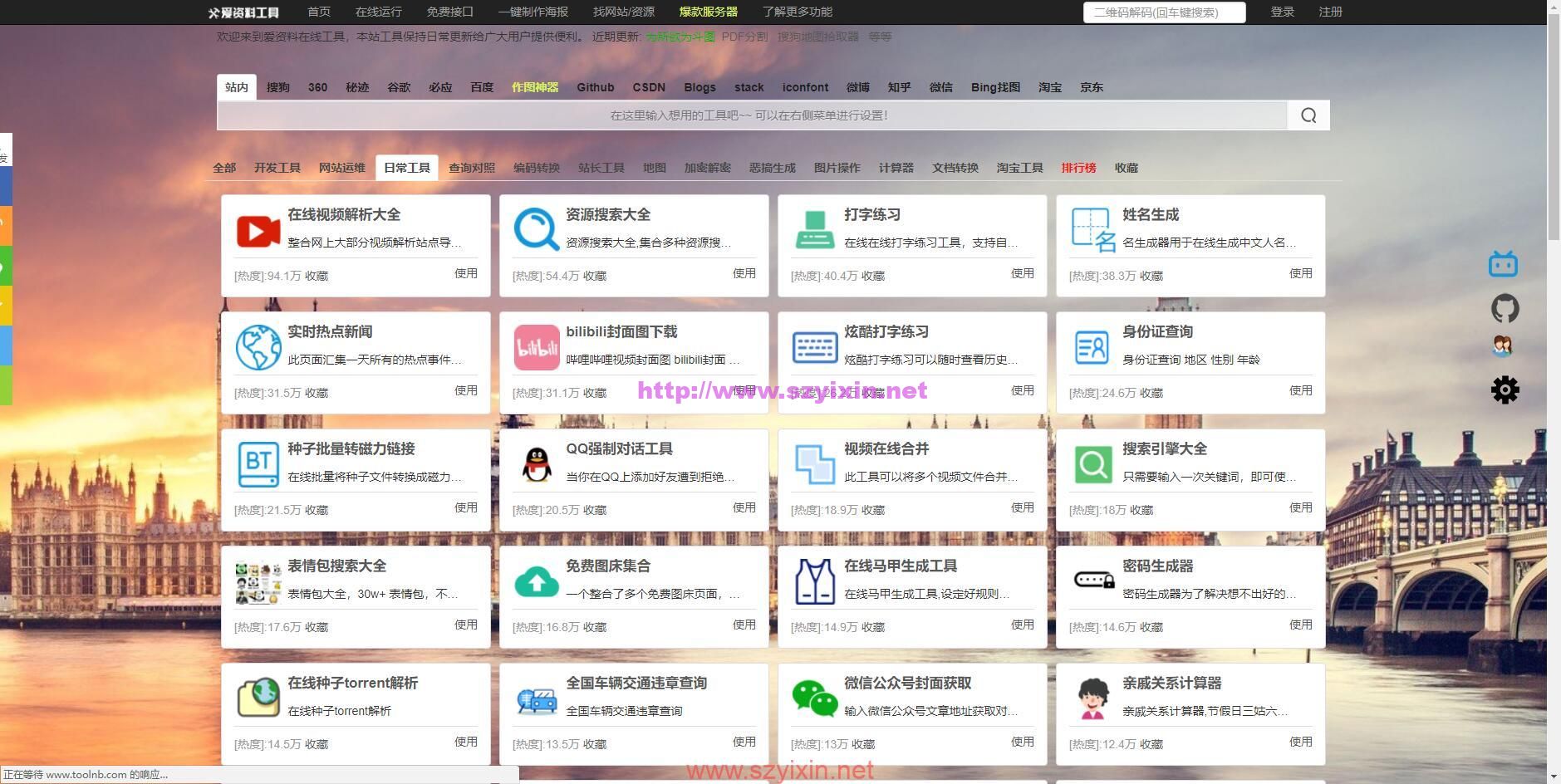Choose the Bing找图 search tab
Screen dimensions: 1561x784
995,87
